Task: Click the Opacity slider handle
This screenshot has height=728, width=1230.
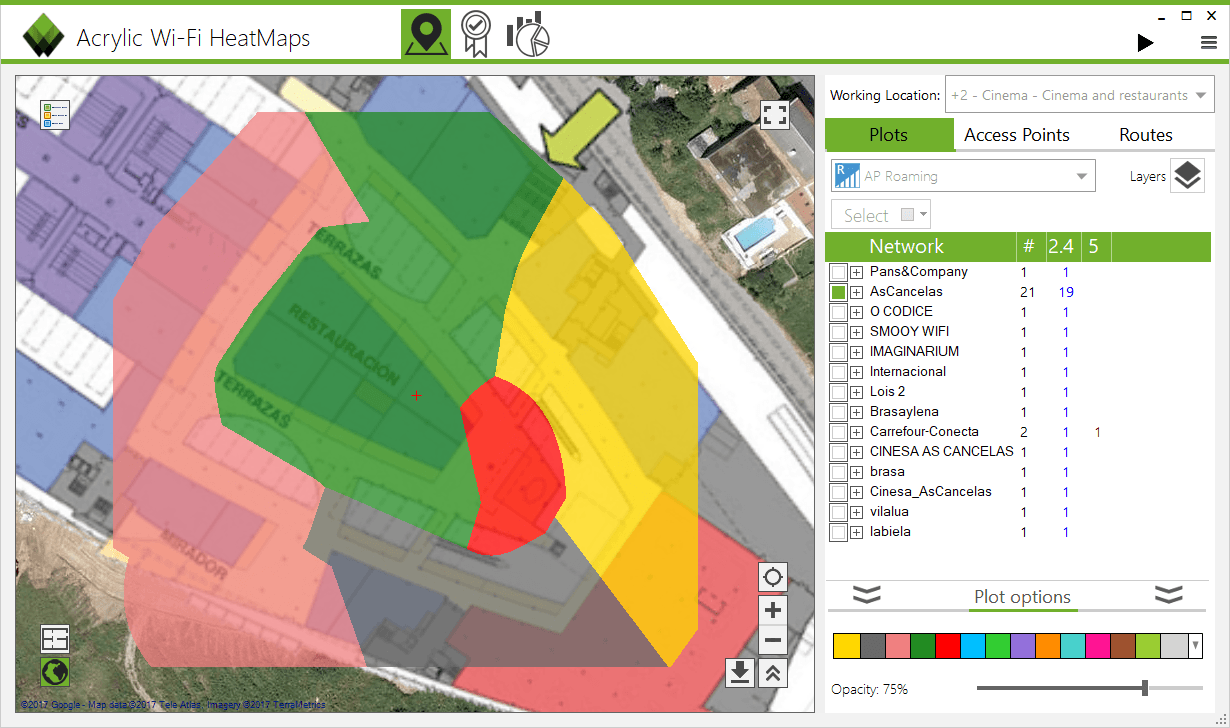Action: [1145, 688]
